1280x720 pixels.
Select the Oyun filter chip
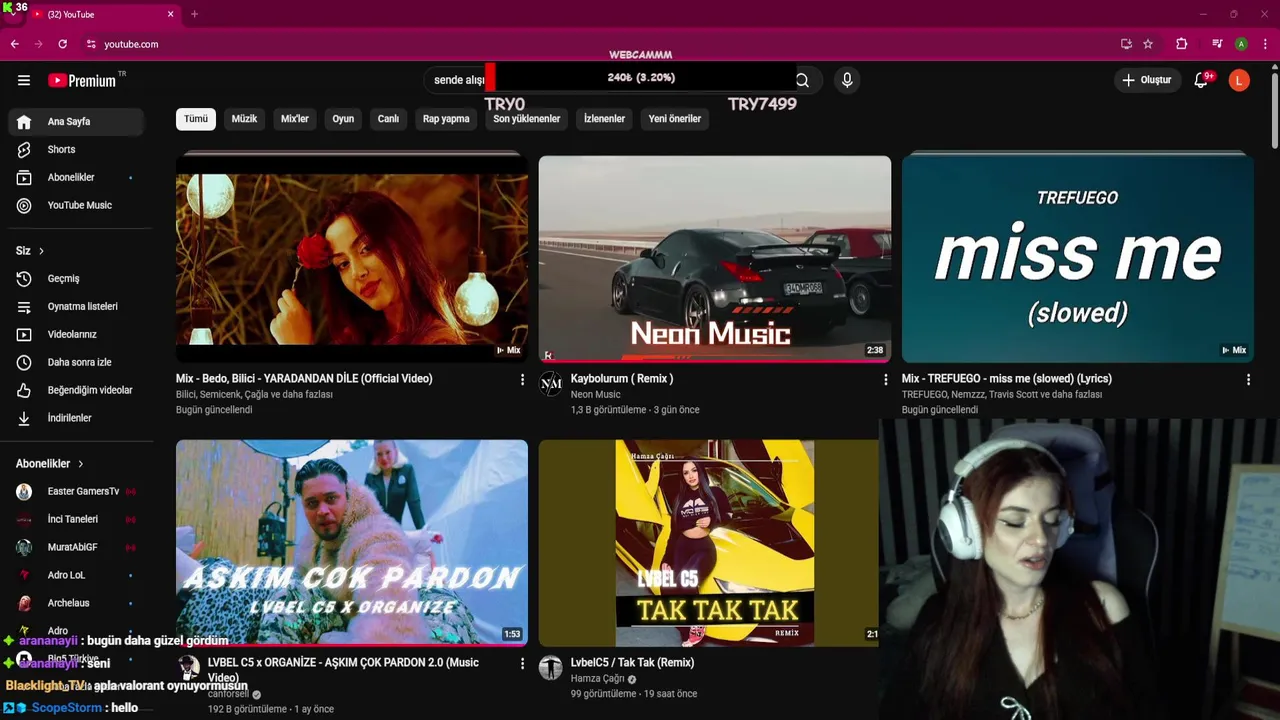click(x=343, y=118)
